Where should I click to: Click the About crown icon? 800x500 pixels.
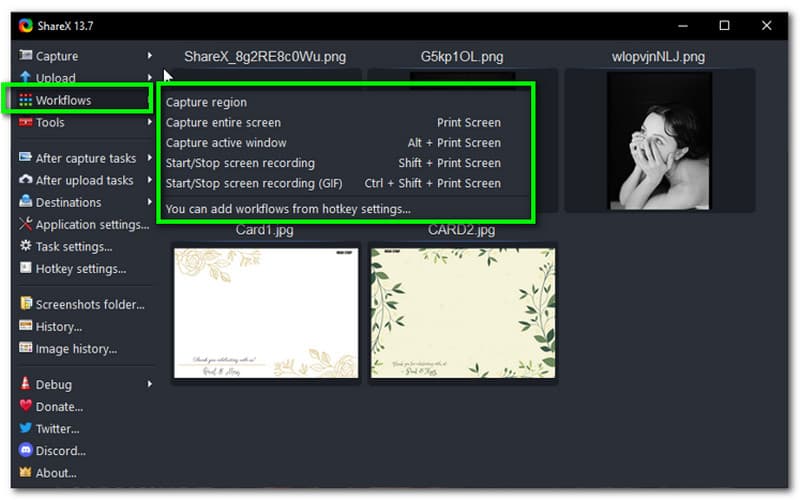26,472
